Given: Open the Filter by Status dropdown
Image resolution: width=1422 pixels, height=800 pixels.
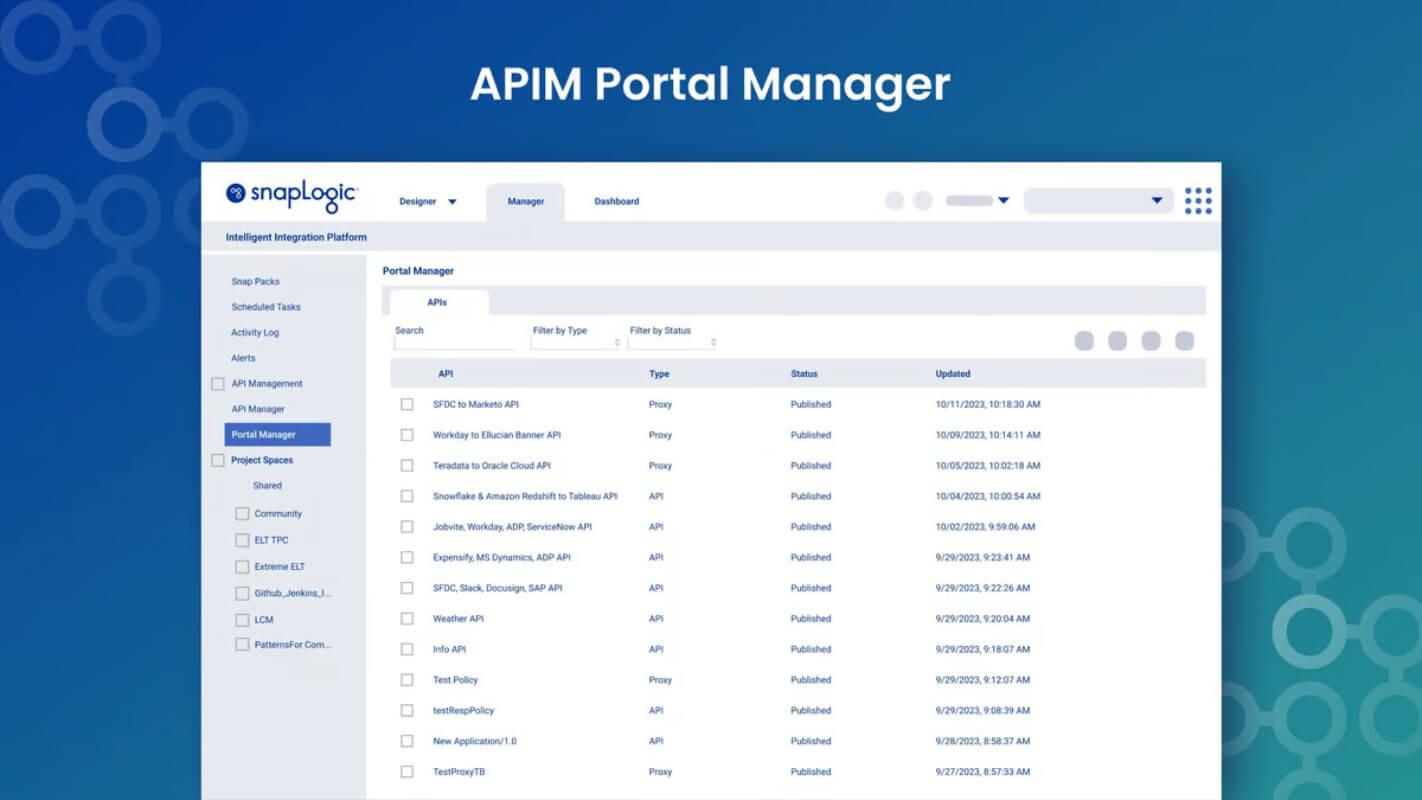Looking at the screenshot, I should coord(673,343).
